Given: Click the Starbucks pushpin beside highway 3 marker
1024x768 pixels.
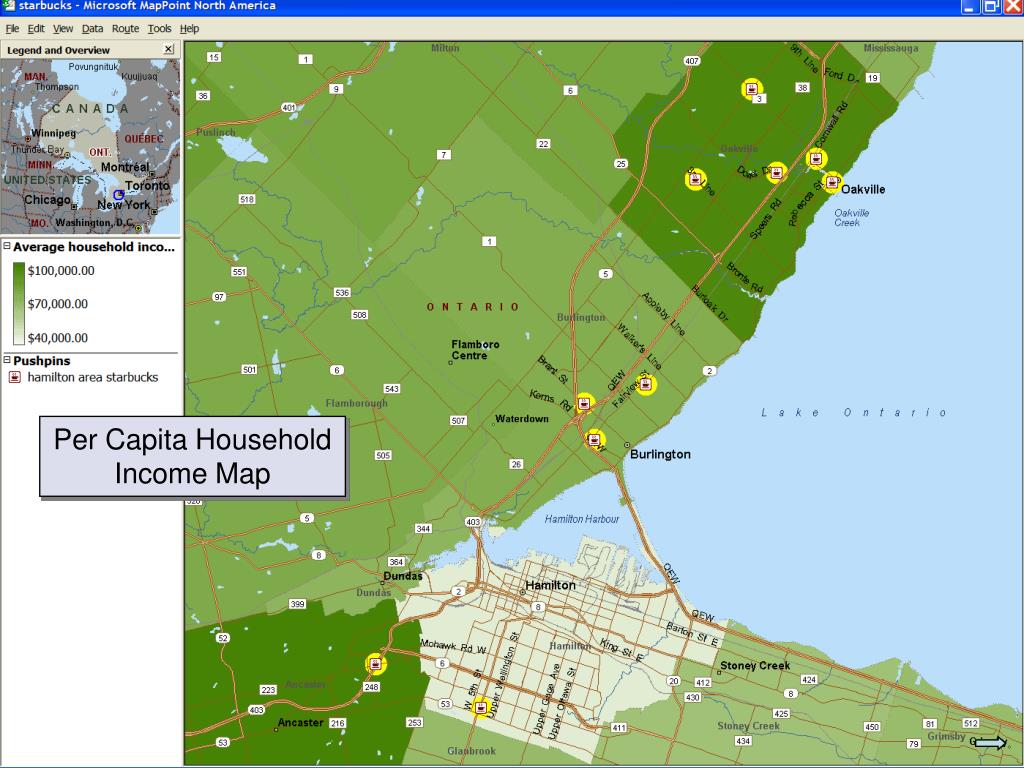Looking at the screenshot, I should click(x=752, y=88).
